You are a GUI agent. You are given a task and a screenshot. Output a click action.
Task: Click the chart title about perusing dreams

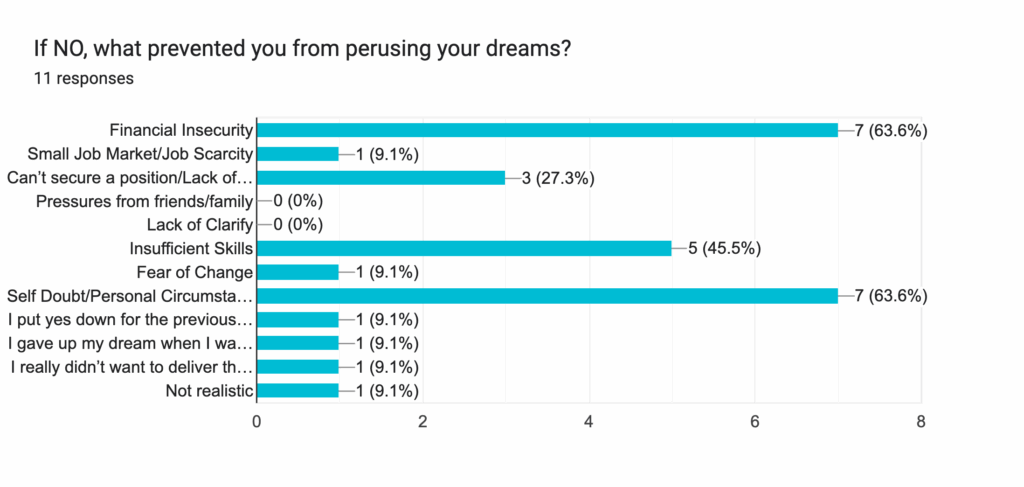(302, 48)
